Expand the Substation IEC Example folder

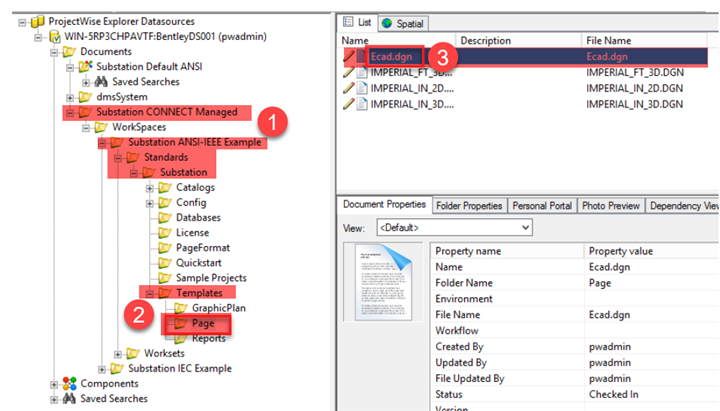pos(102,369)
